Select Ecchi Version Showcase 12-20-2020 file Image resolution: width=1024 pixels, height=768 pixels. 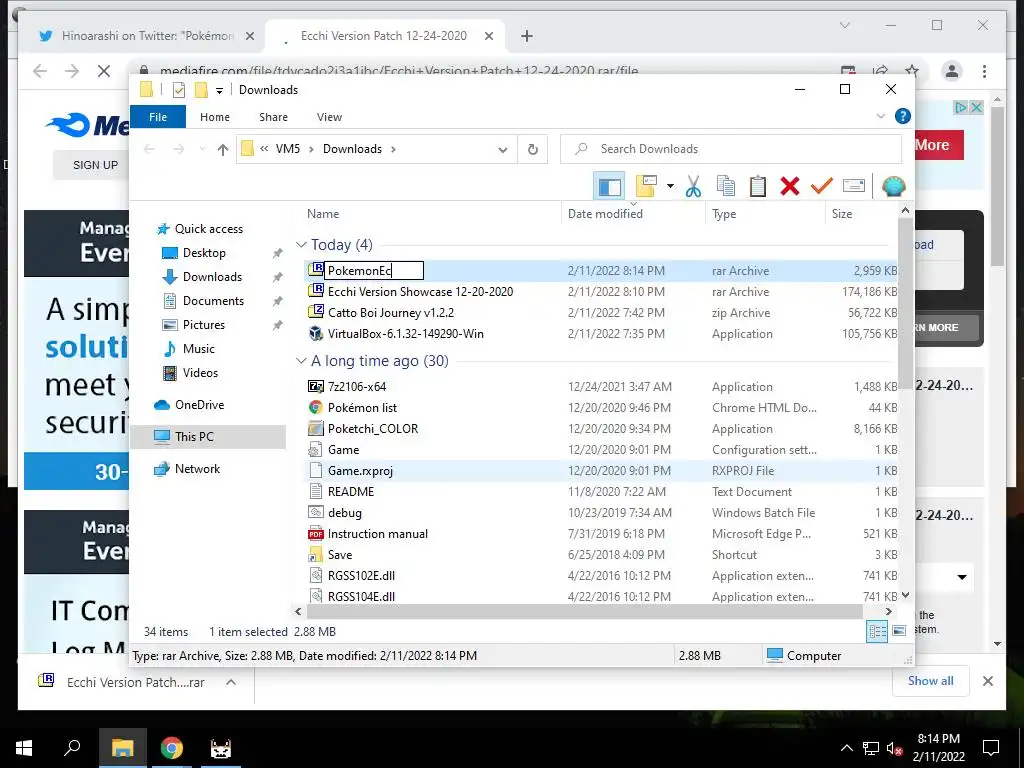[x=420, y=292]
